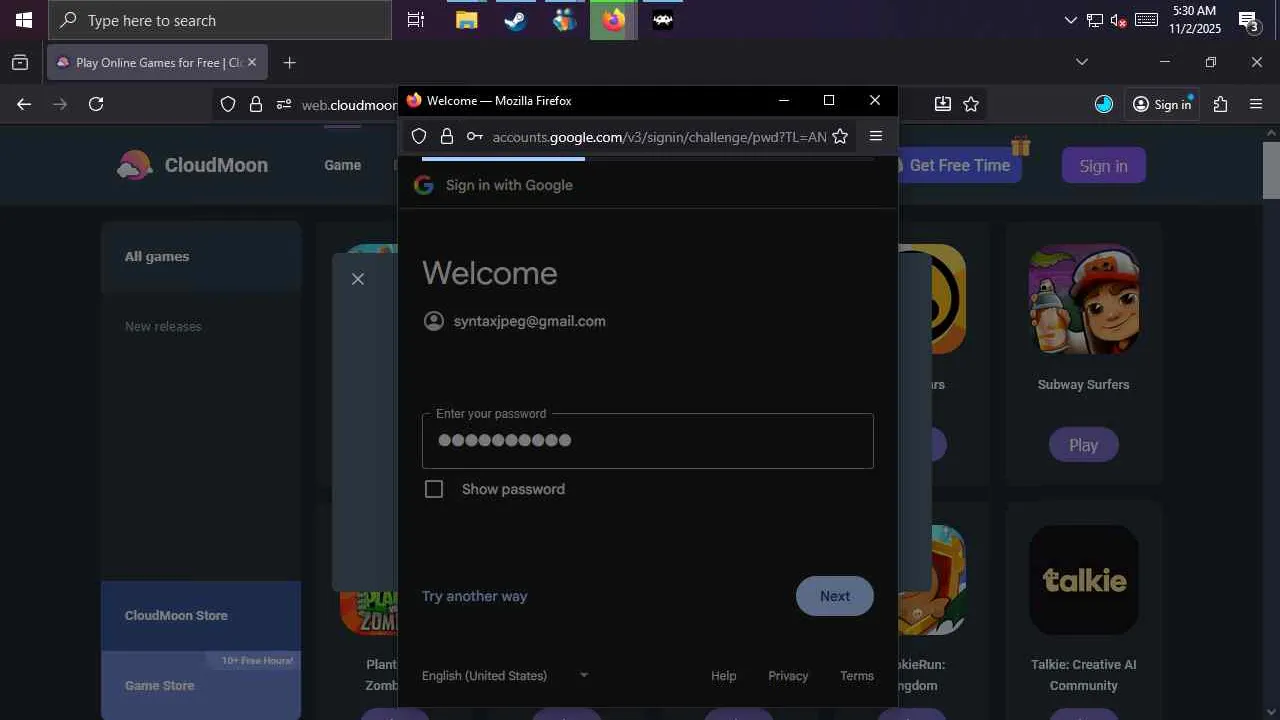Open the taskbar clock showing 5:30 AM
Image resolution: width=1280 pixels, height=720 pixels.
(x=1195, y=20)
